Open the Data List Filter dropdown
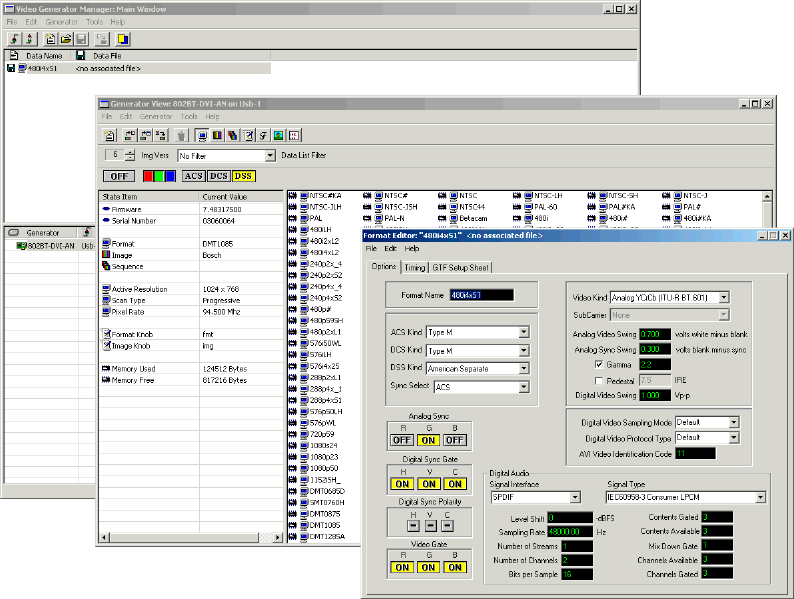This screenshot has height=599, width=794. pos(270,156)
